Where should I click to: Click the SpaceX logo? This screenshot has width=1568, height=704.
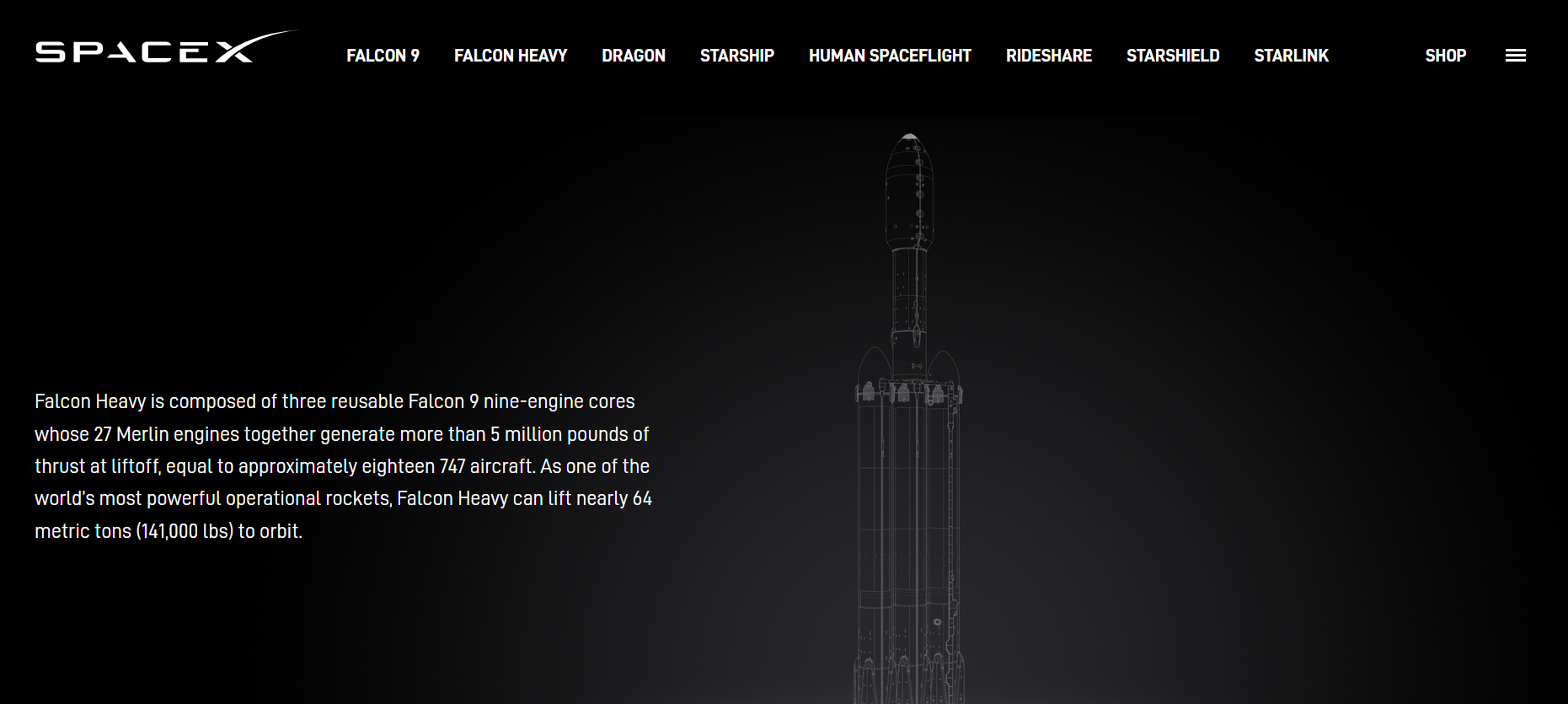point(166,47)
